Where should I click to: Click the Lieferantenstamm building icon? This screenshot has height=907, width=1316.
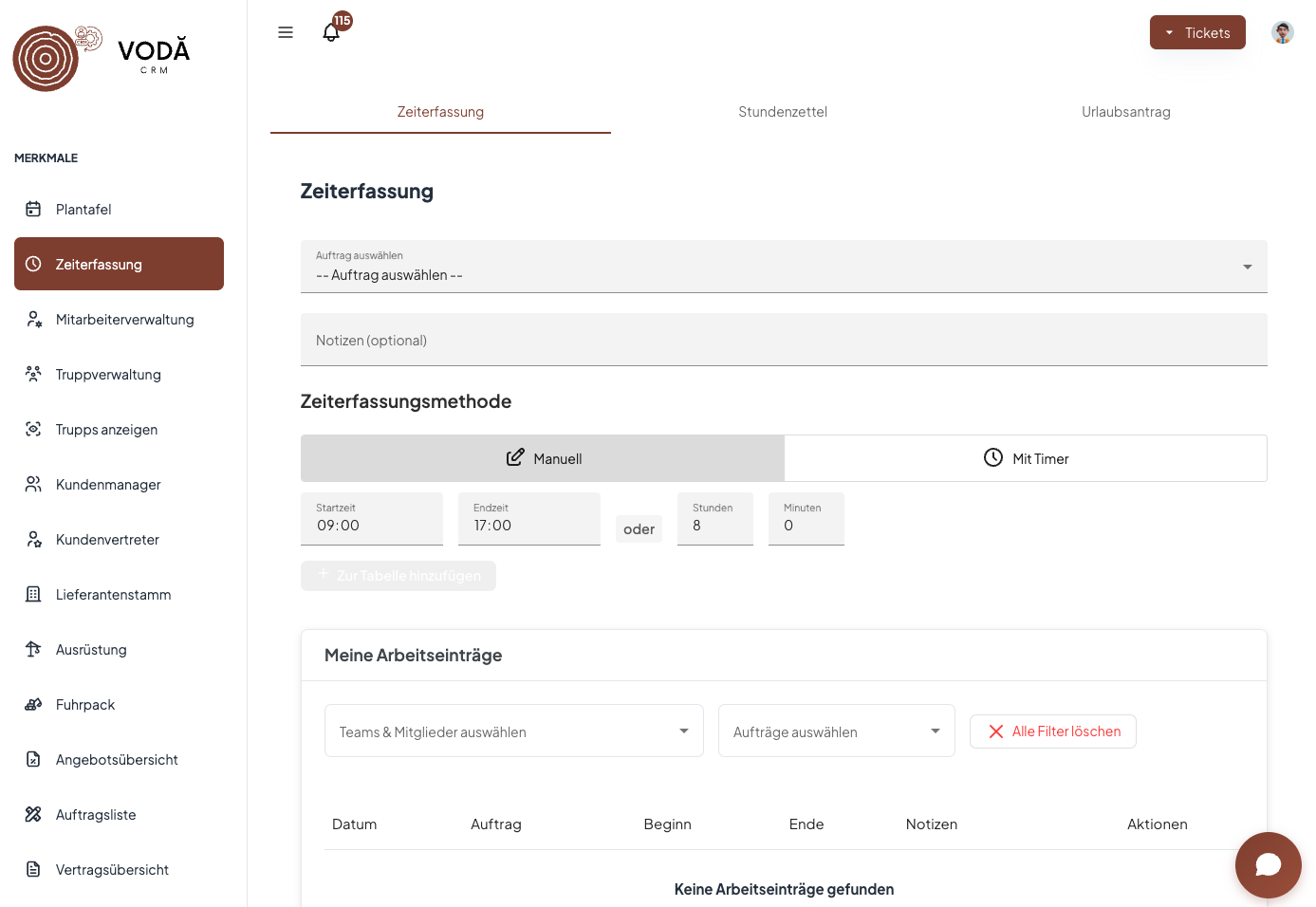(x=33, y=595)
